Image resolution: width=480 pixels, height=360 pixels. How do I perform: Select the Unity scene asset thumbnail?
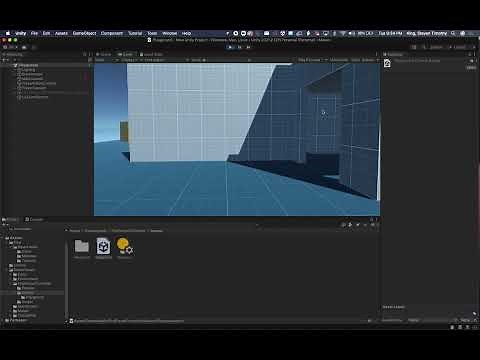(103, 247)
